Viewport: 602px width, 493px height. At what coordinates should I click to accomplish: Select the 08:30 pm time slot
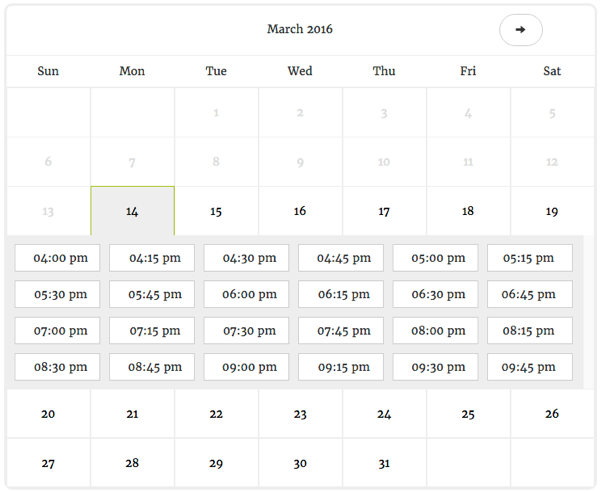pos(58,367)
